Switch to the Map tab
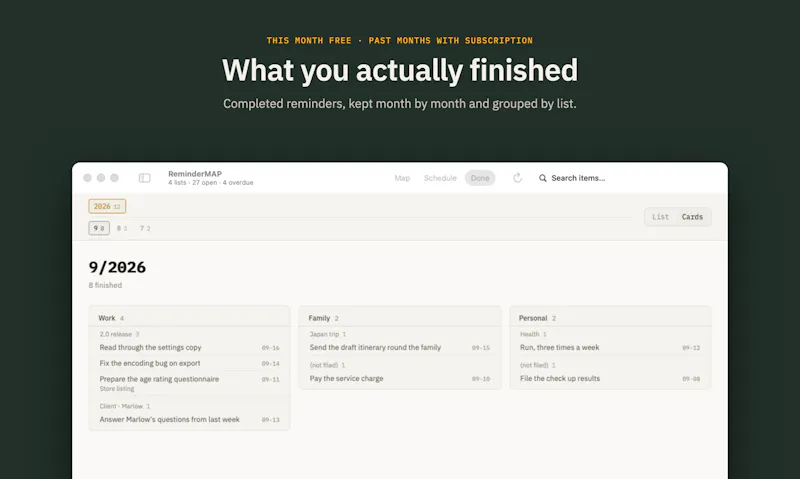 point(402,178)
